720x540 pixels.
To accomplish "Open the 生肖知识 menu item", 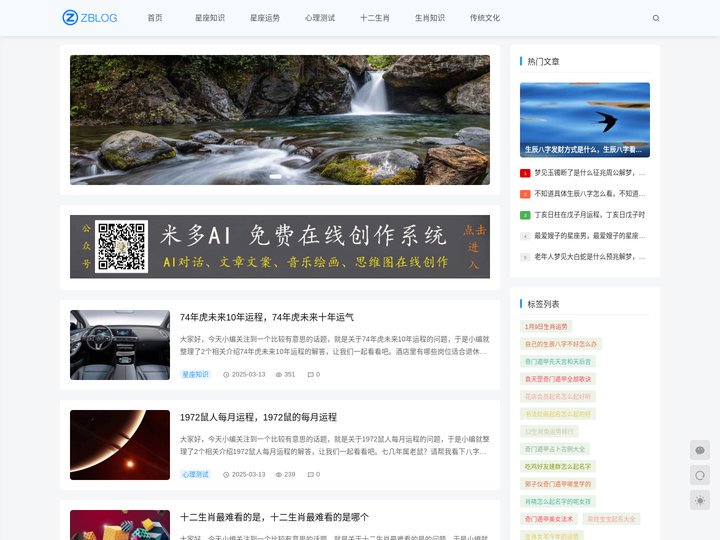I will pos(430,18).
